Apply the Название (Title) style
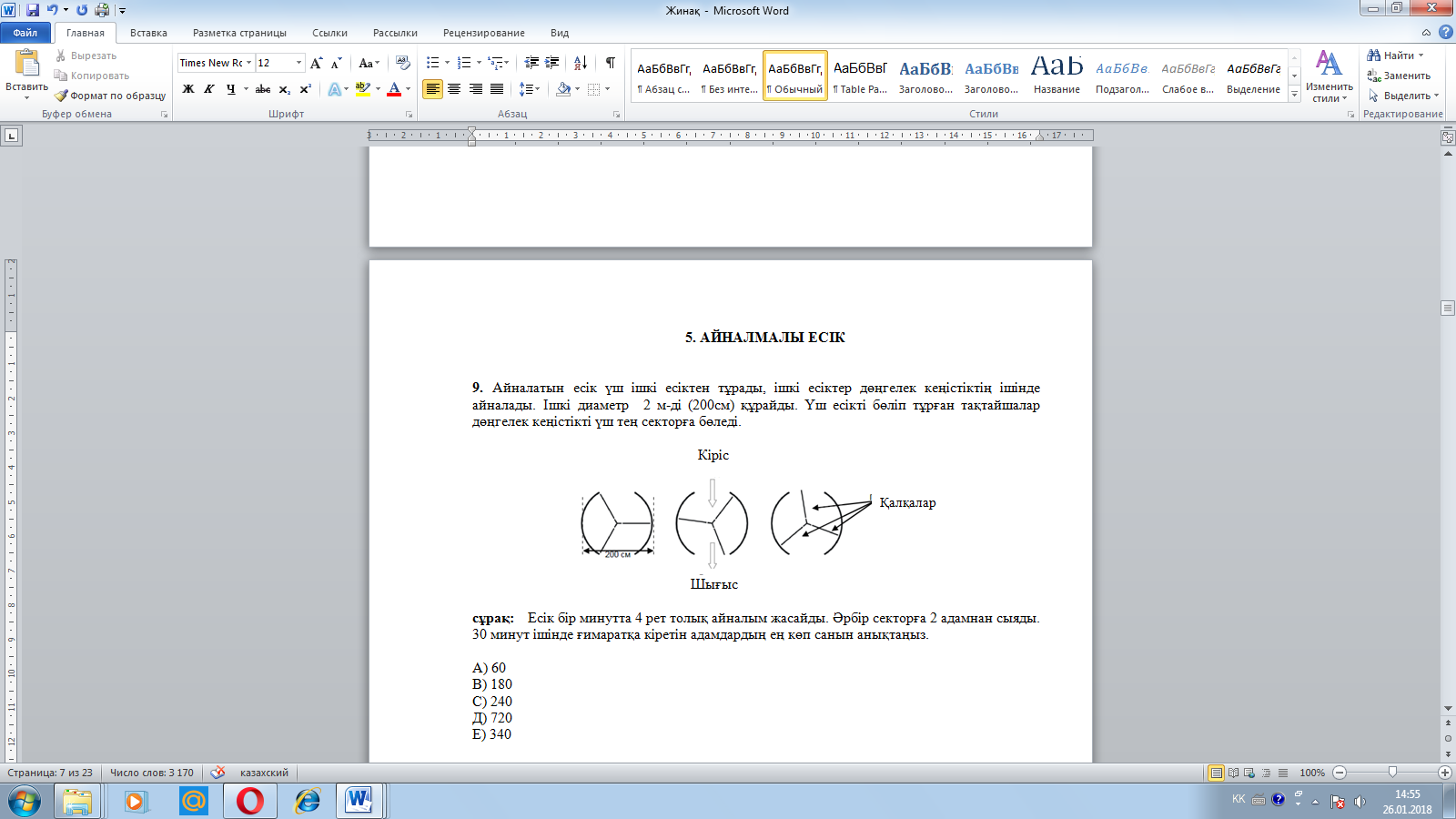The width and height of the screenshot is (1456, 819). click(x=1057, y=76)
